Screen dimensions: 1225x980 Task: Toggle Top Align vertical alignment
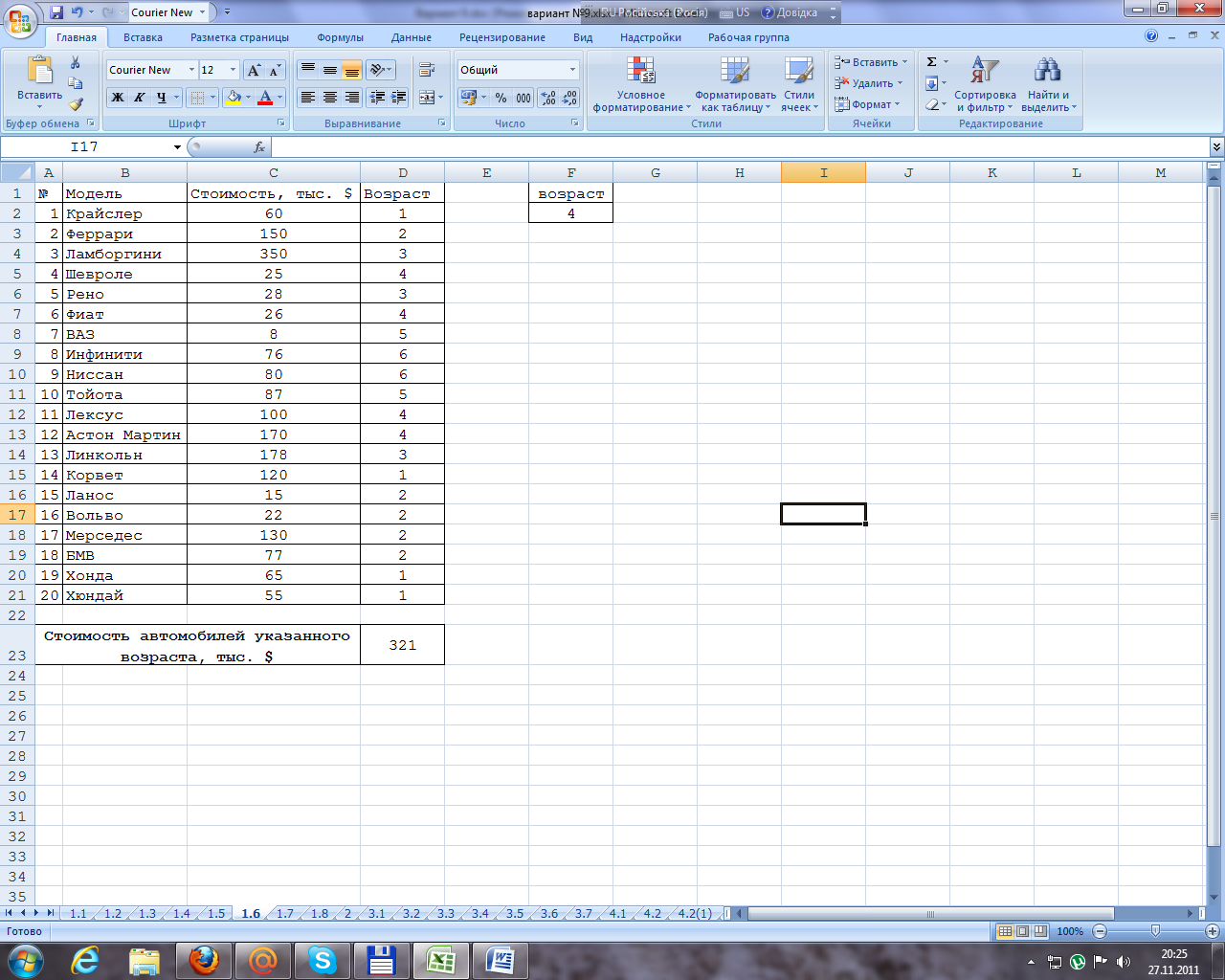(x=307, y=70)
